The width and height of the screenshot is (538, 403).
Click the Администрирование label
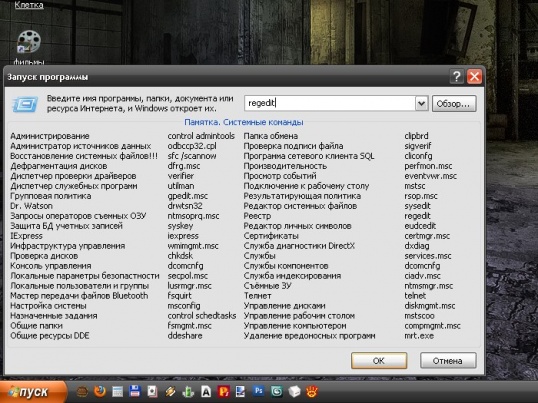pos(50,136)
